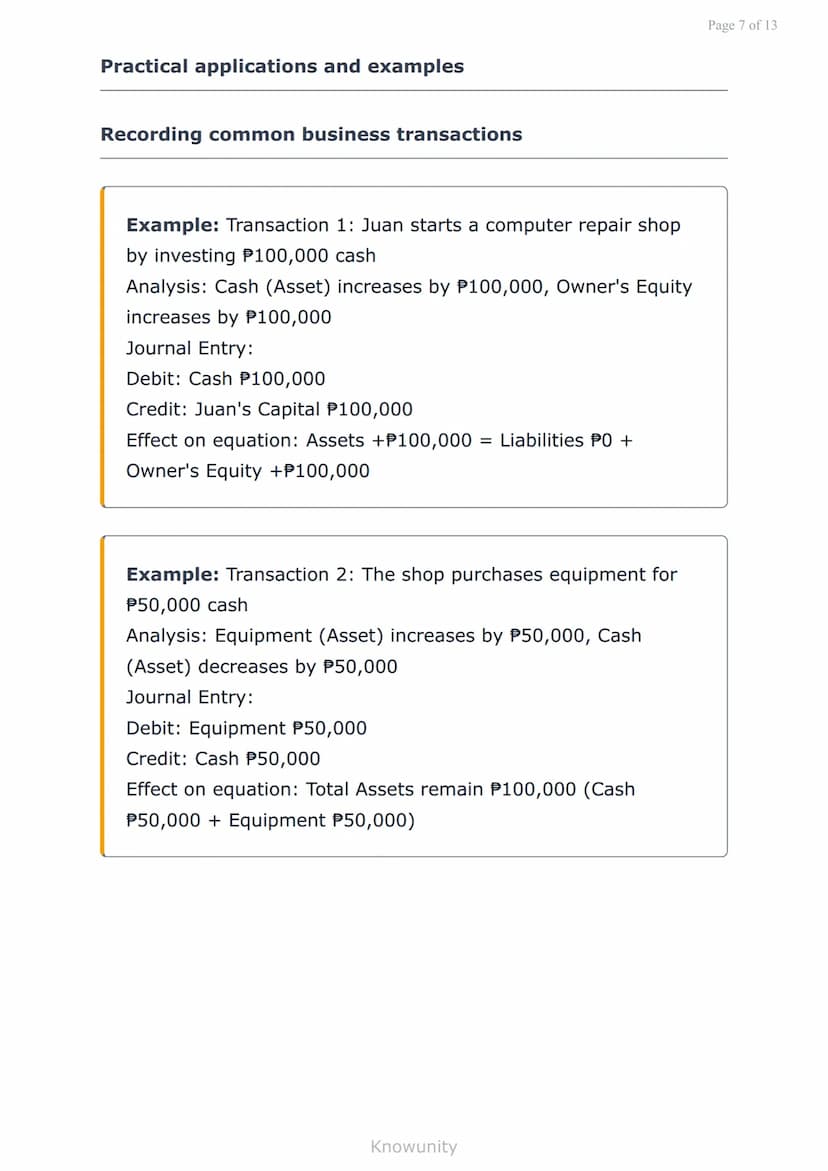Click the Knowunity footer watermark
The height and width of the screenshot is (1171, 828).
click(414, 1146)
